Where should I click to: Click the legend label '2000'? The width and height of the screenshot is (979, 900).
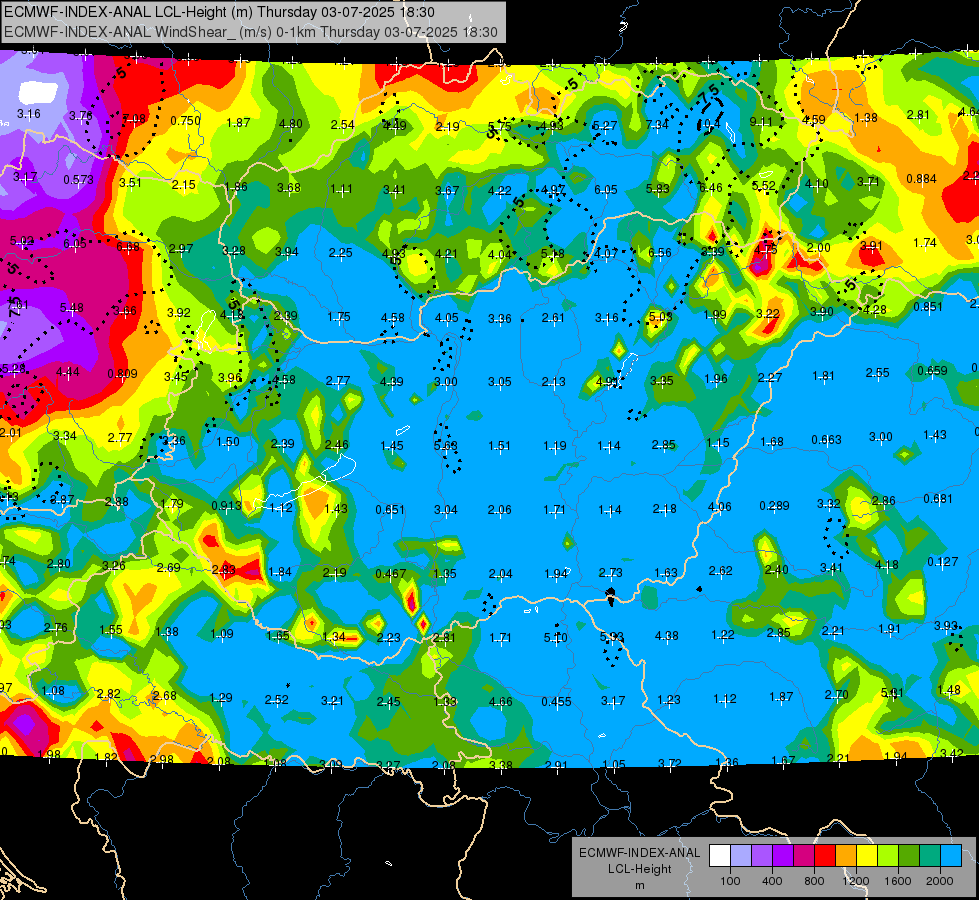(940, 881)
